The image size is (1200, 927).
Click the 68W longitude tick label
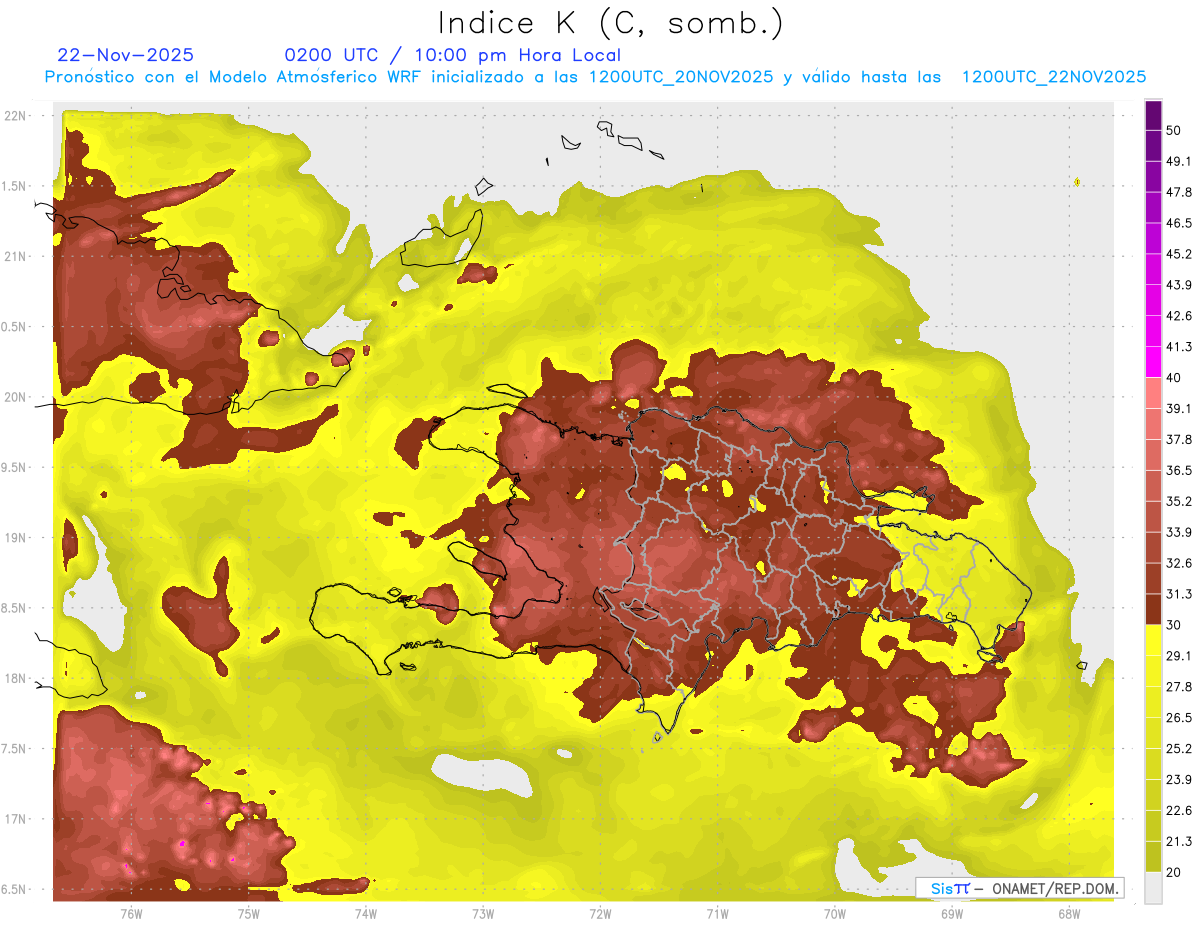point(1068,913)
